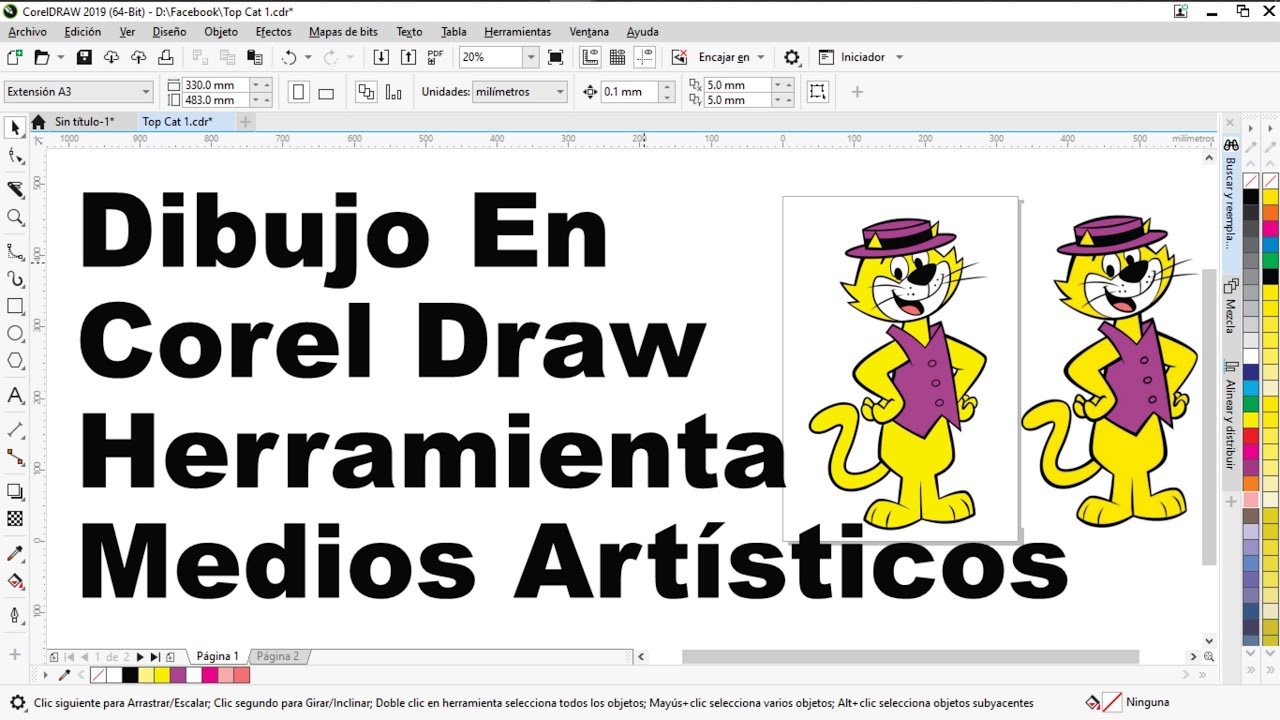The image size is (1280, 720).
Task: Click the purple document palette swatch
Action: 178,675
